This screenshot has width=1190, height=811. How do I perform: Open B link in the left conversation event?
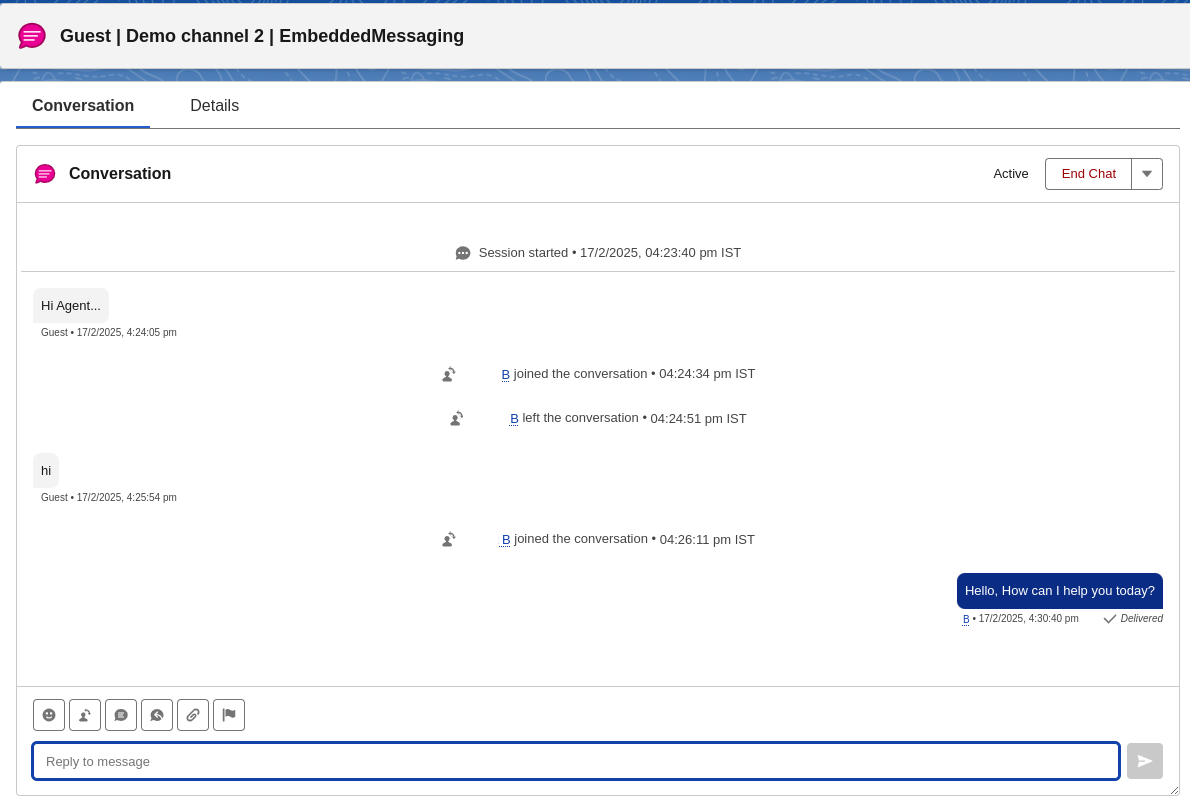(x=514, y=419)
